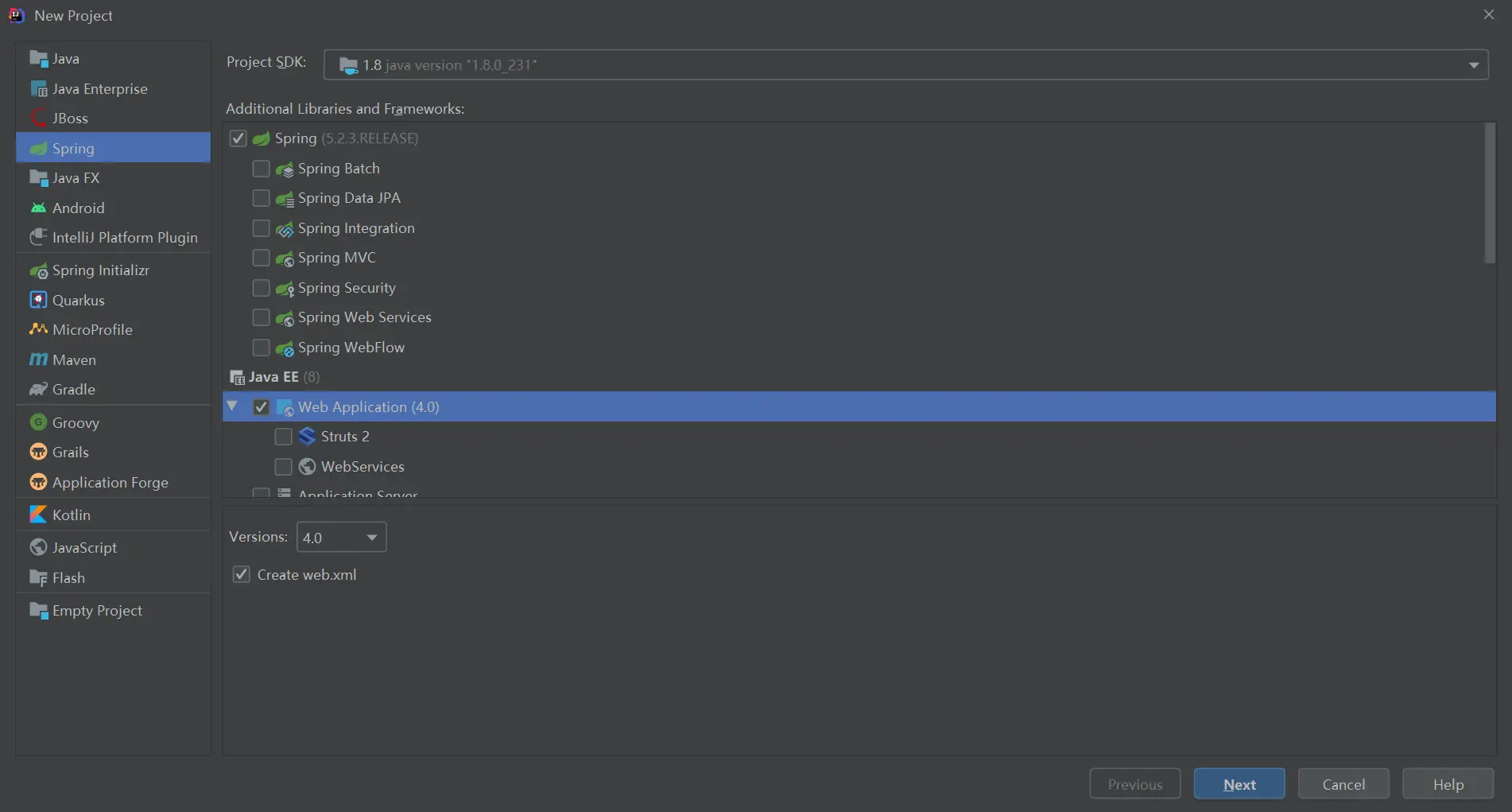The image size is (1512, 812).
Task: Select Kotlin project type label
Action: pos(72,515)
